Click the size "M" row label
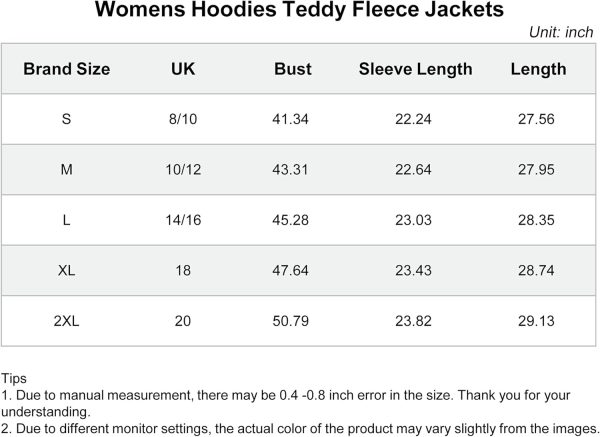The width and height of the screenshot is (600, 437). 67,170
